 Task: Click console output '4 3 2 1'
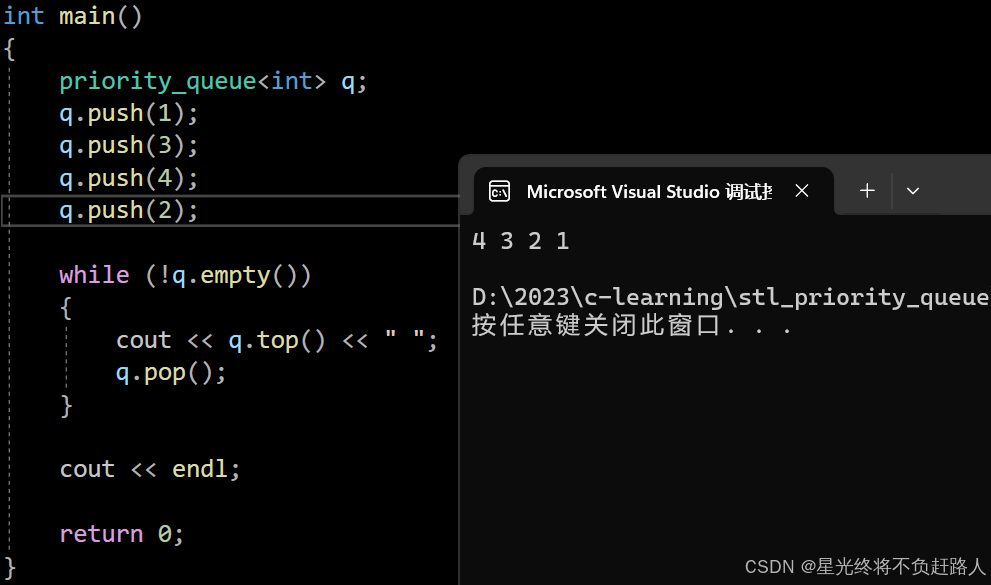pos(521,241)
